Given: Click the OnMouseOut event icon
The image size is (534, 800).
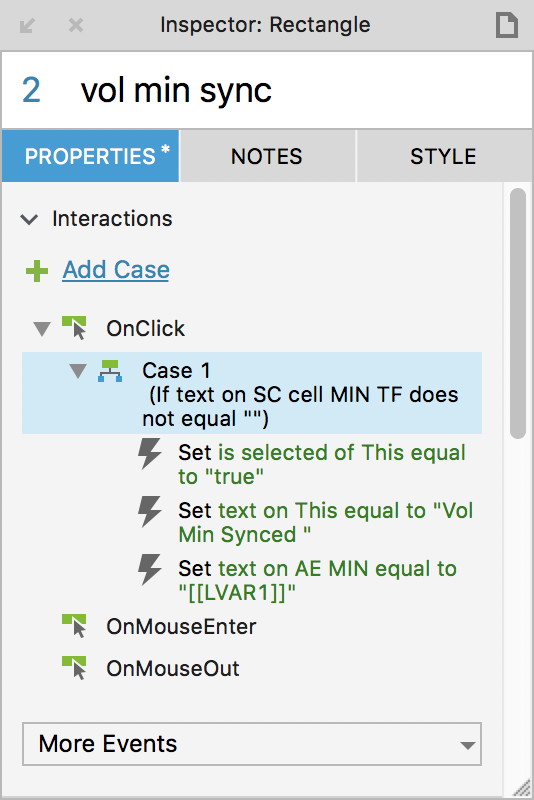Looking at the screenshot, I should coord(74,668).
